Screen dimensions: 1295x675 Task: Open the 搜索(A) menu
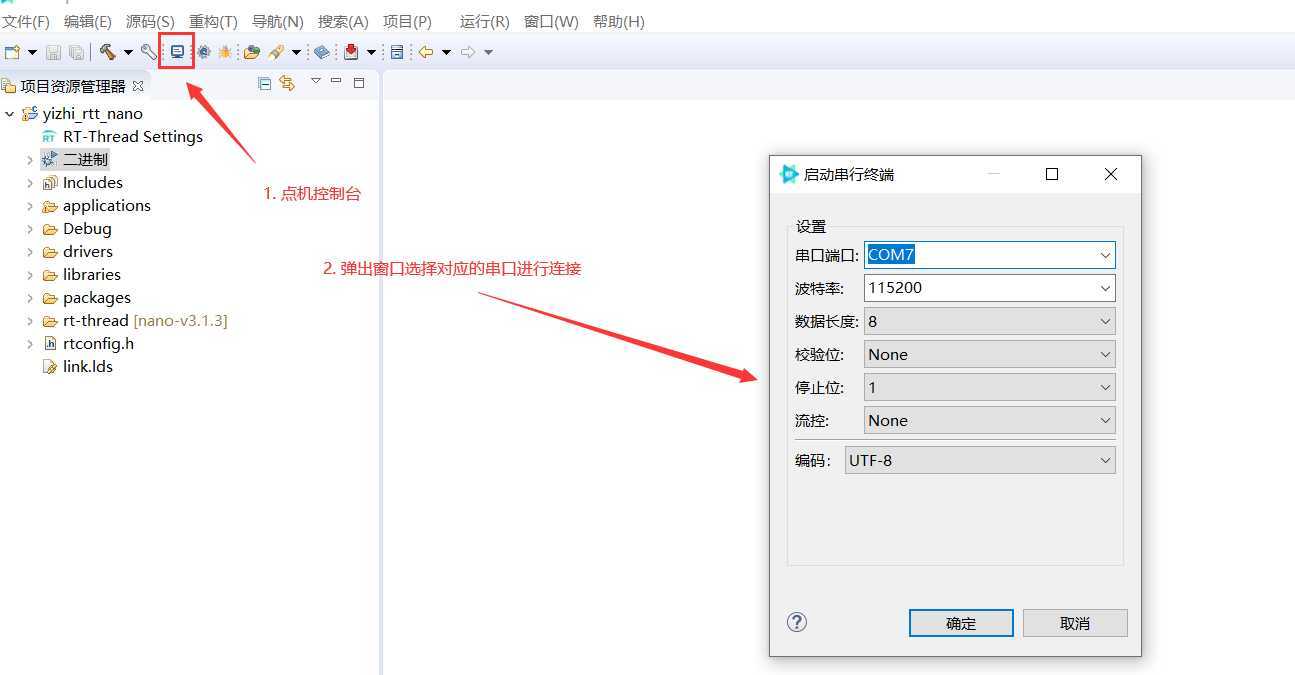tap(343, 21)
